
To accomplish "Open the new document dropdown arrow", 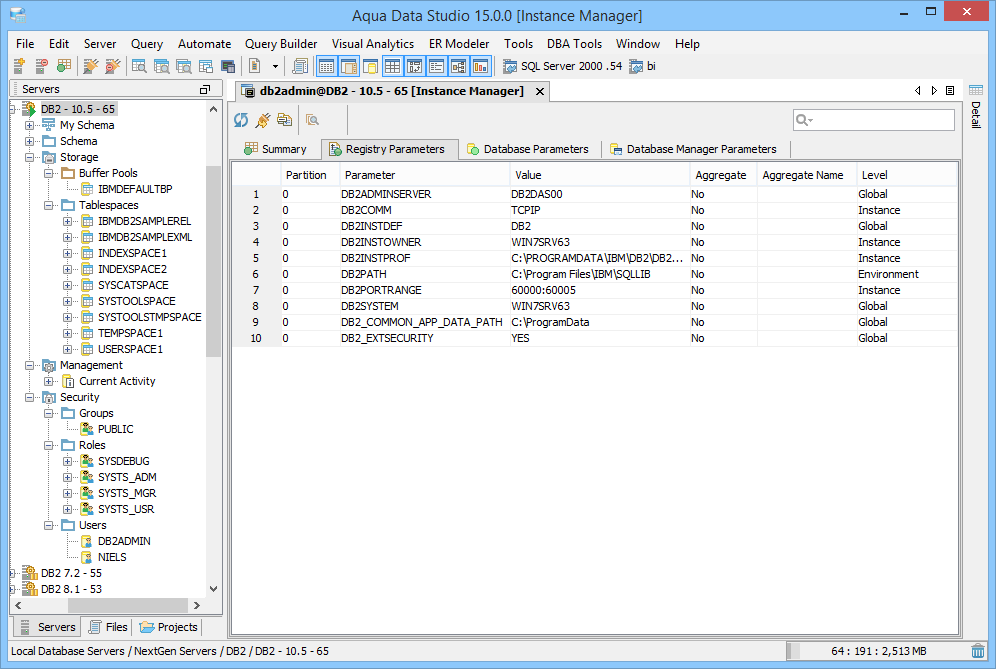I will point(275,66).
